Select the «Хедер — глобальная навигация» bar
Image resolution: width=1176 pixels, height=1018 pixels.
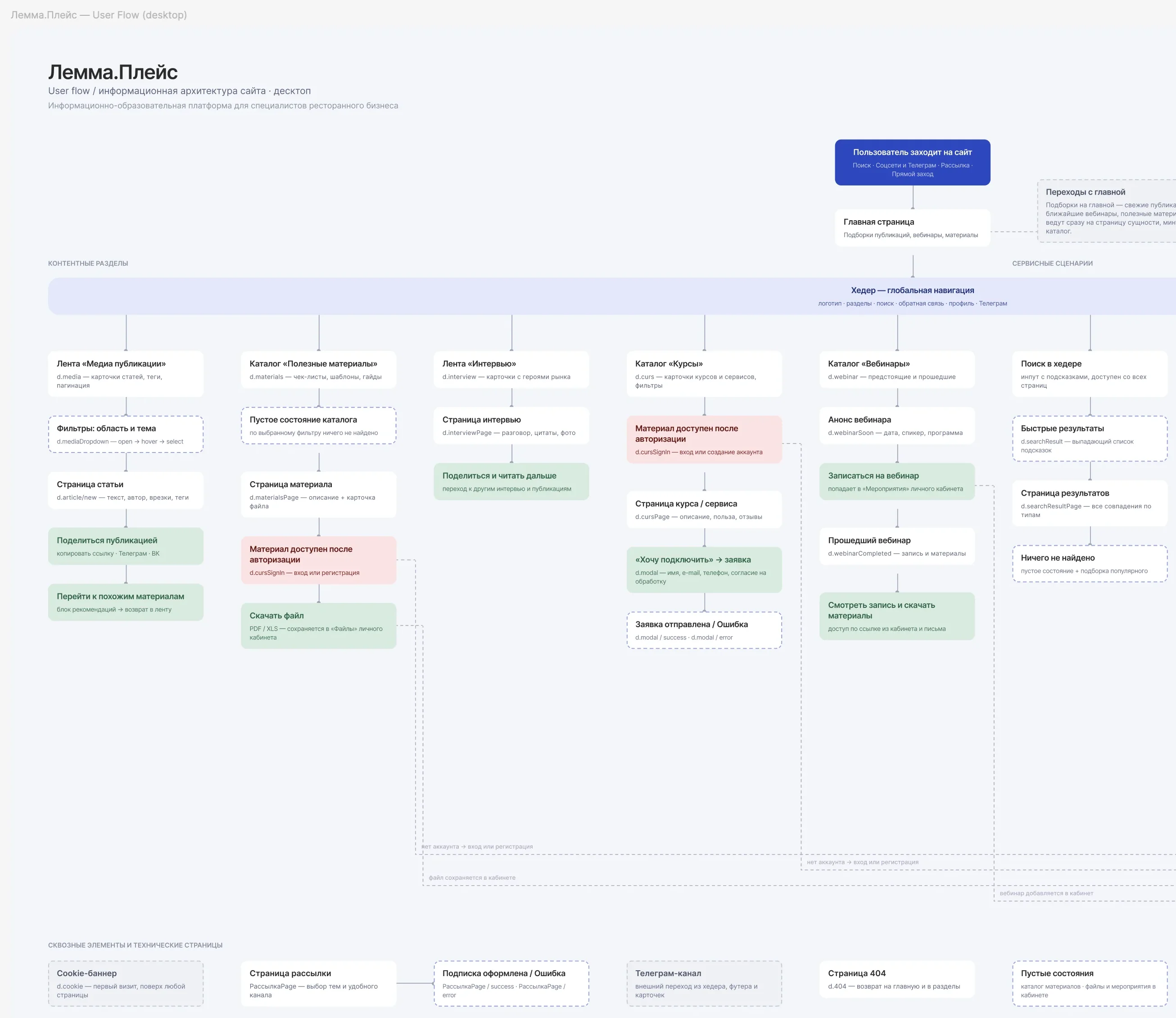[612, 296]
